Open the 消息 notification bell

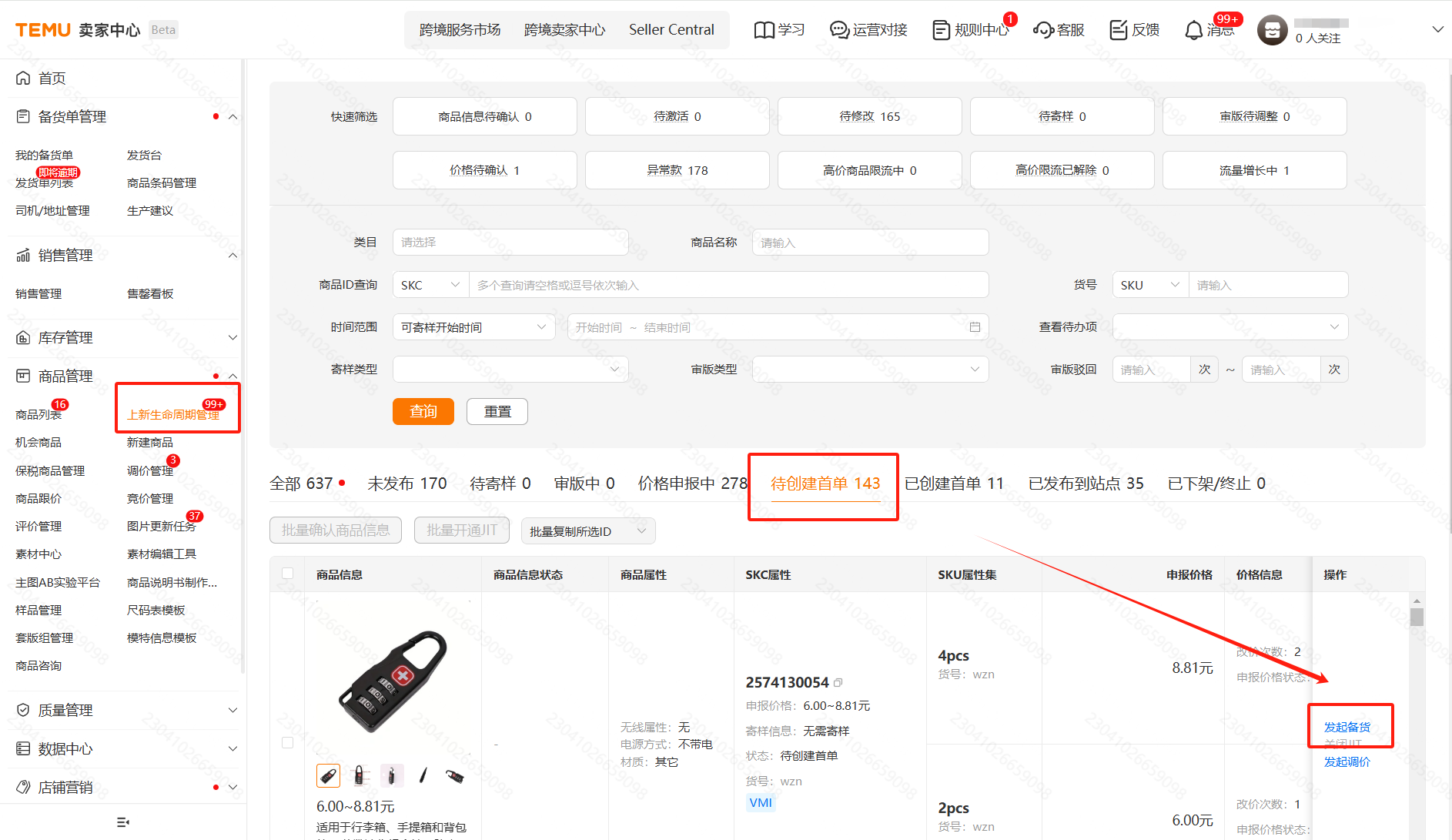point(1193,30)
